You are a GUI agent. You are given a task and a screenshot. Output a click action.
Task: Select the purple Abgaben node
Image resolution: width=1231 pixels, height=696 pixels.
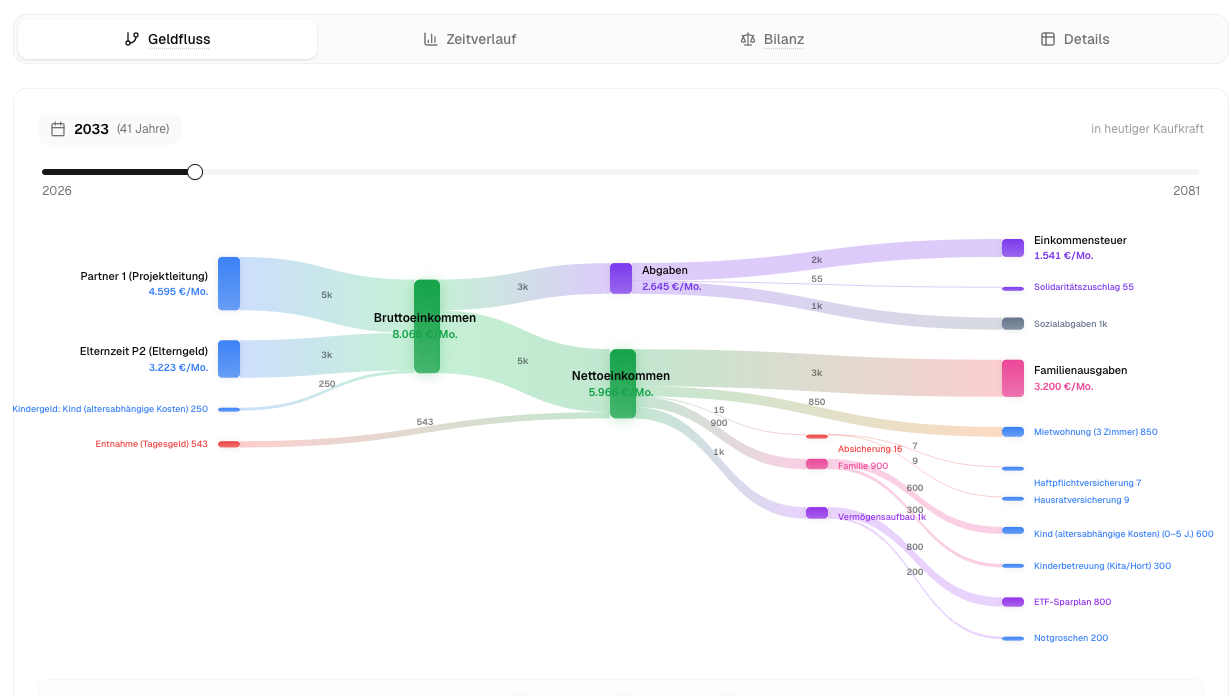(x=621, y=278)
